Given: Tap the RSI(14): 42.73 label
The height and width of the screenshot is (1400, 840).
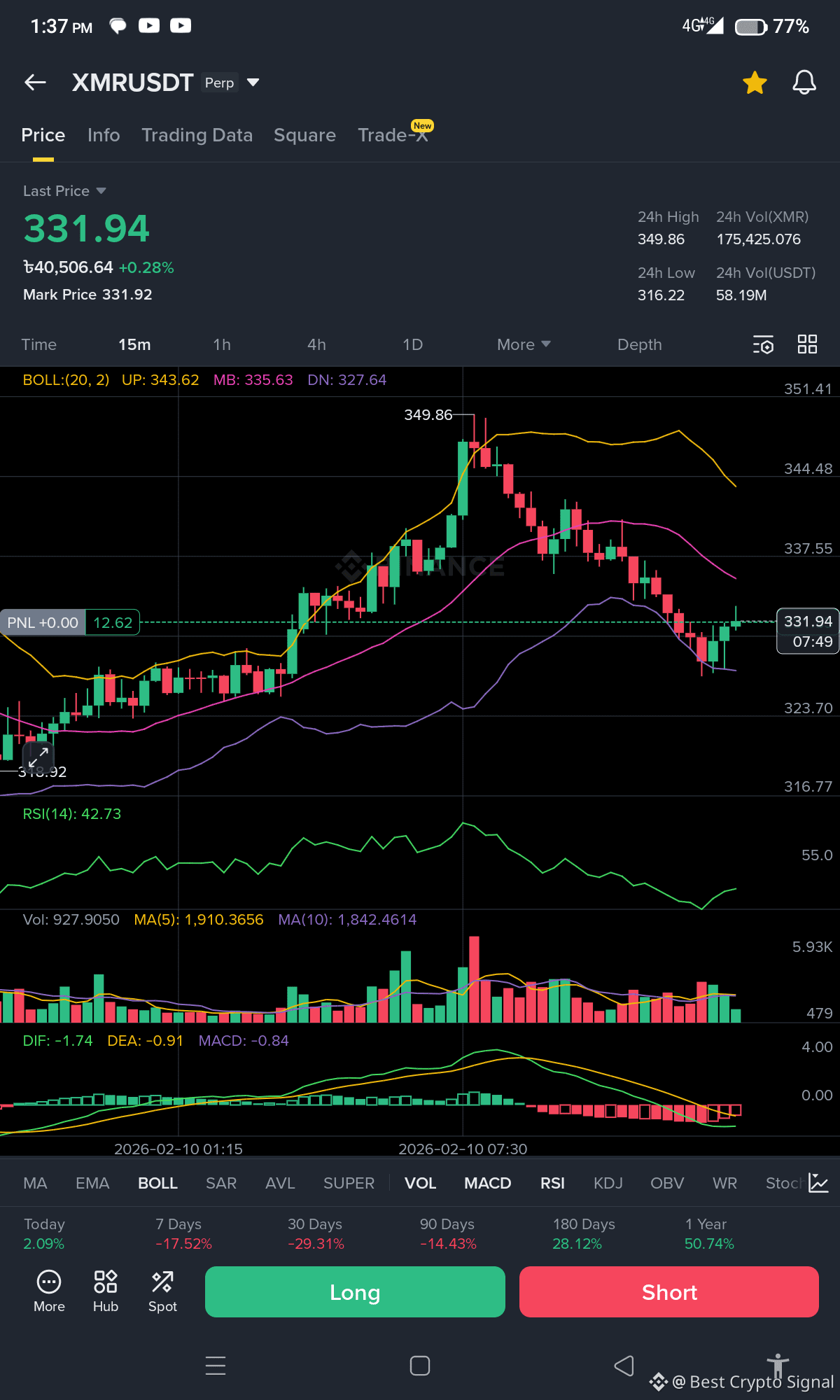Looking at the screenshot, I should pos(72,814).
